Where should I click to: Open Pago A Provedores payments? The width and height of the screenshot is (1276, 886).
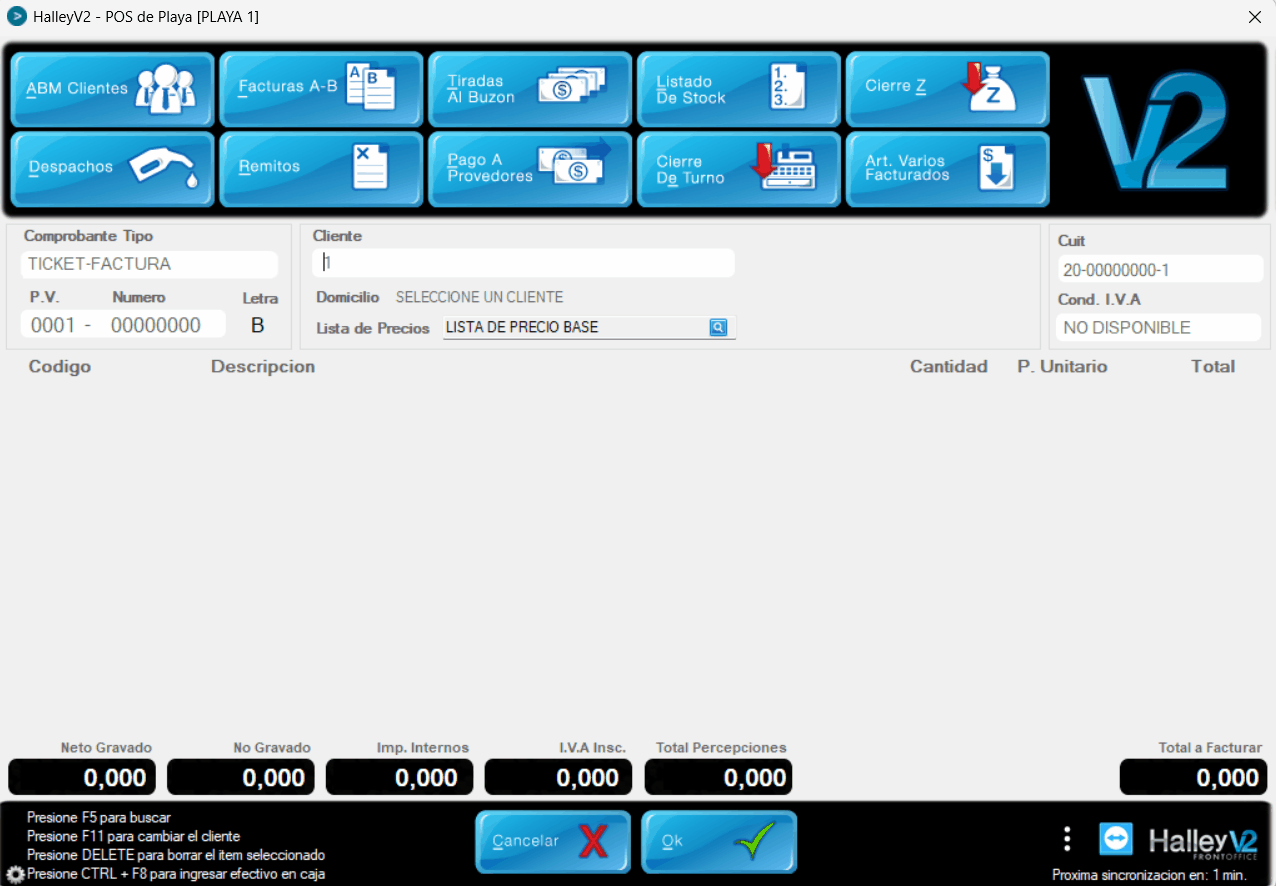pyautogui.click(x=530, y=168)
